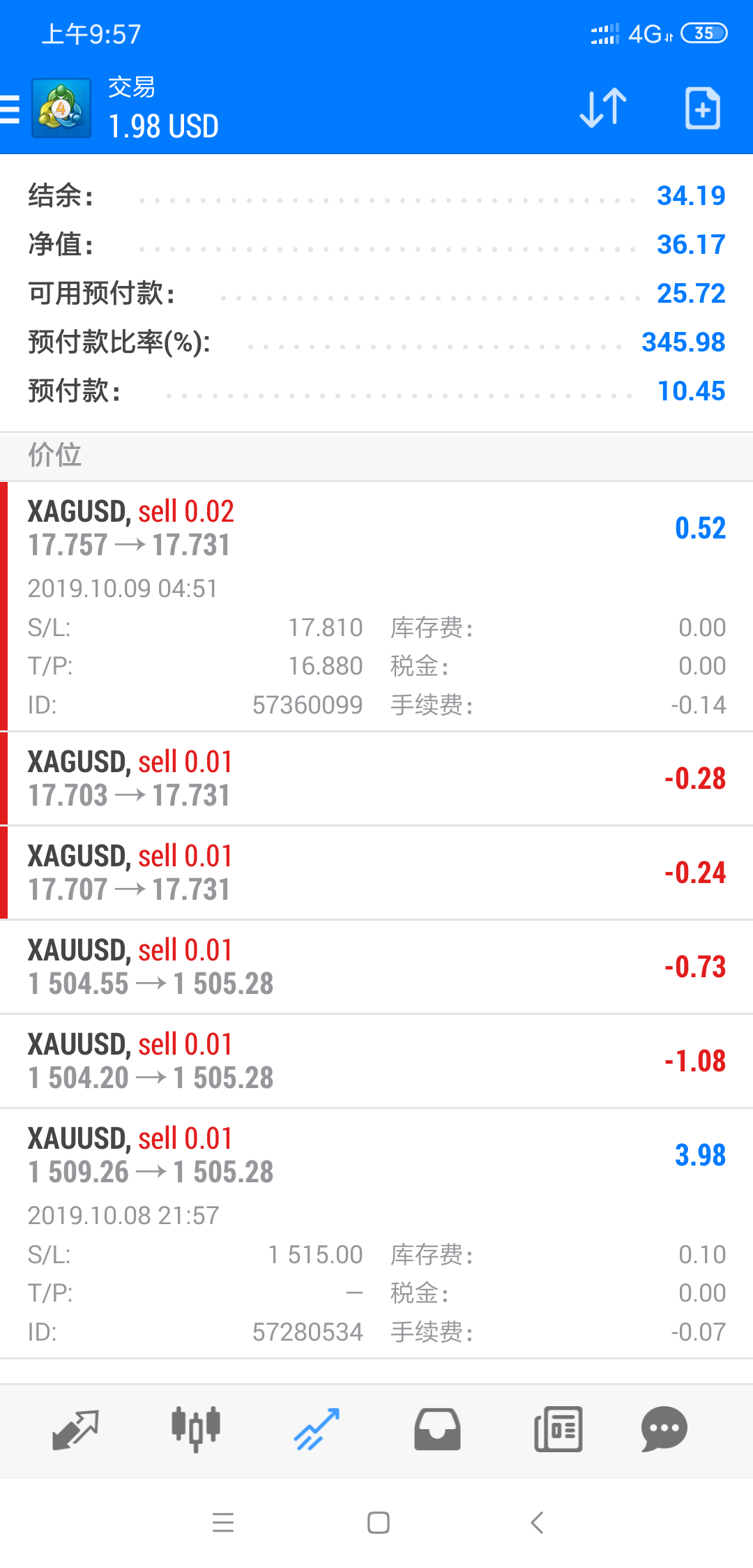Collapse the XAGUSD sell 0.02 position details
This screenshot has height=1568, width=753.
click(376, 606)
